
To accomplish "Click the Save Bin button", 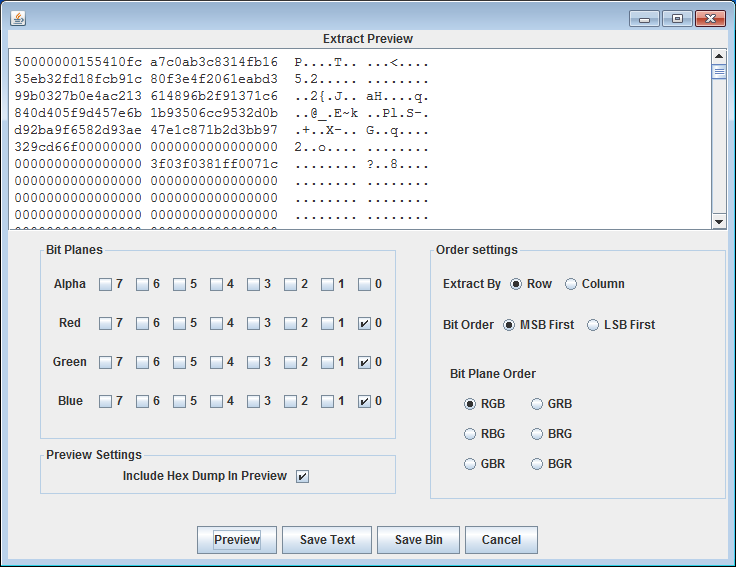I will point(418,540).
